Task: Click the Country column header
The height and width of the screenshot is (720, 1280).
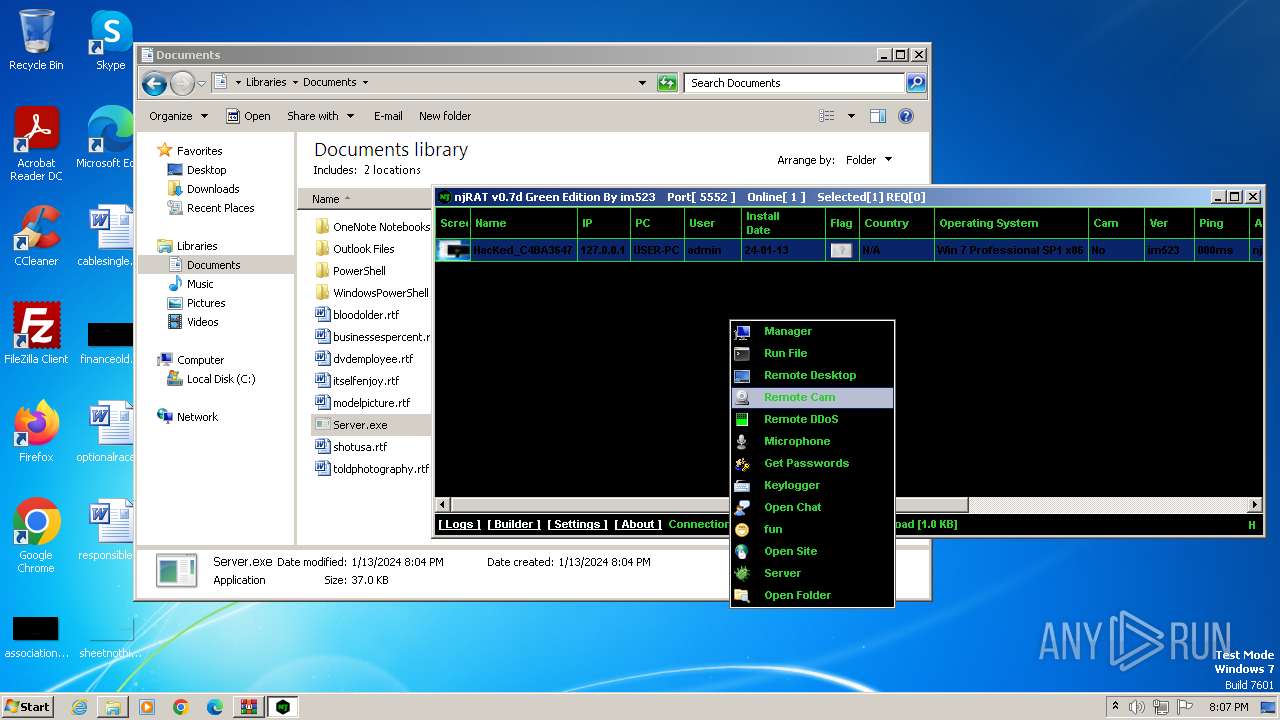Action: pos(896,223)
